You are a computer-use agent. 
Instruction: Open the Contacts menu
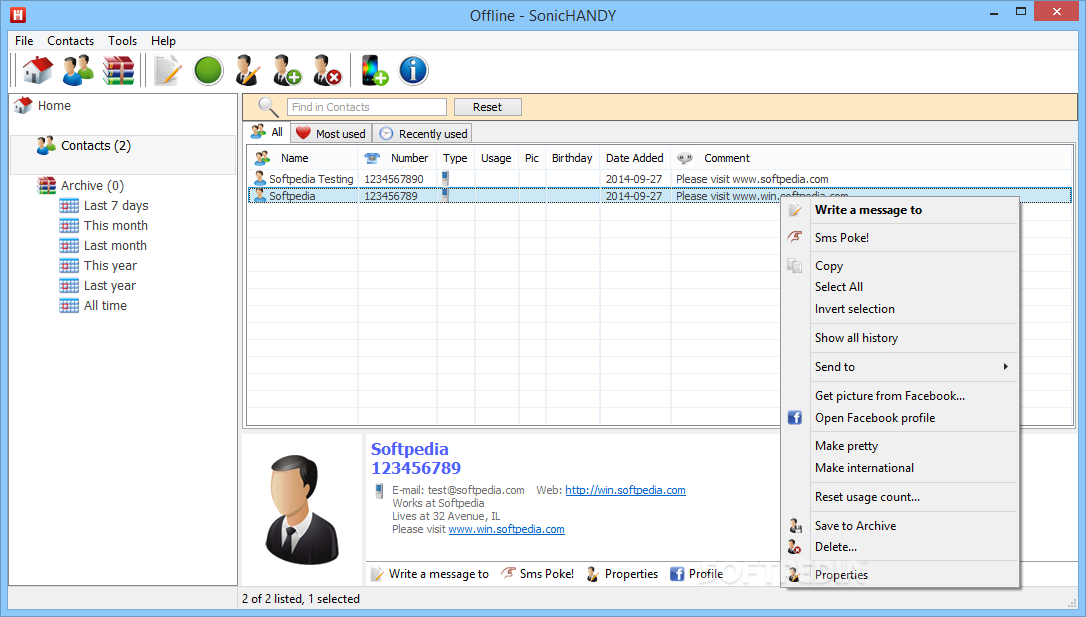[x=71, y=41]
